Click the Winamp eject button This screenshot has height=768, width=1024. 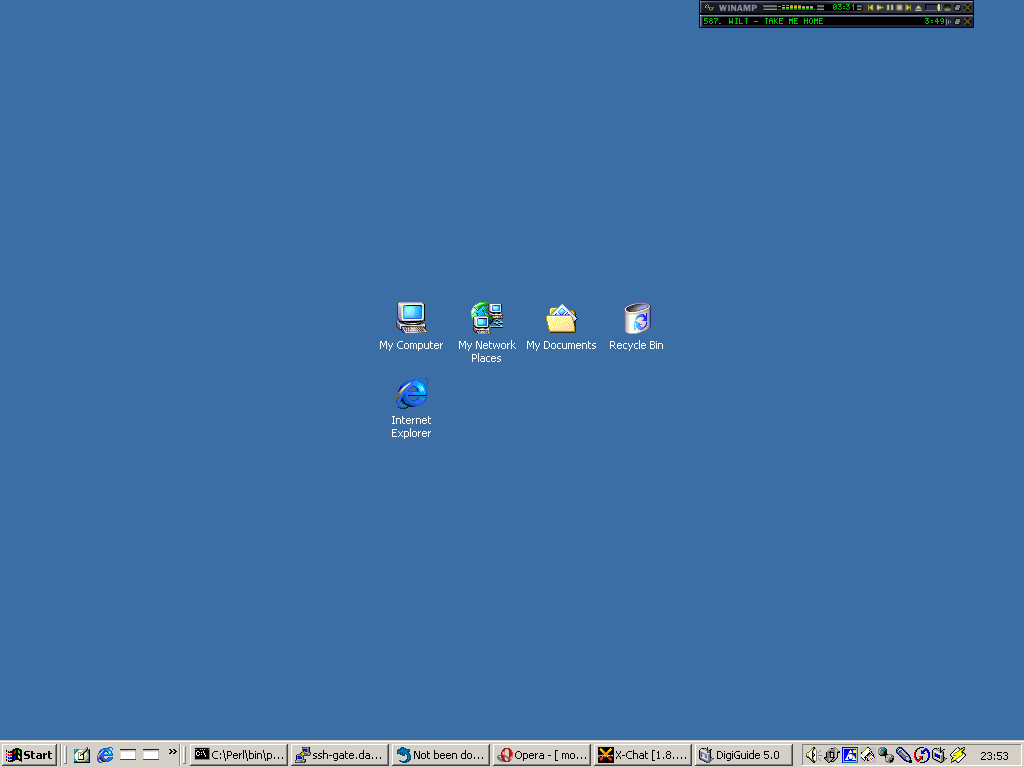[918, 7]
